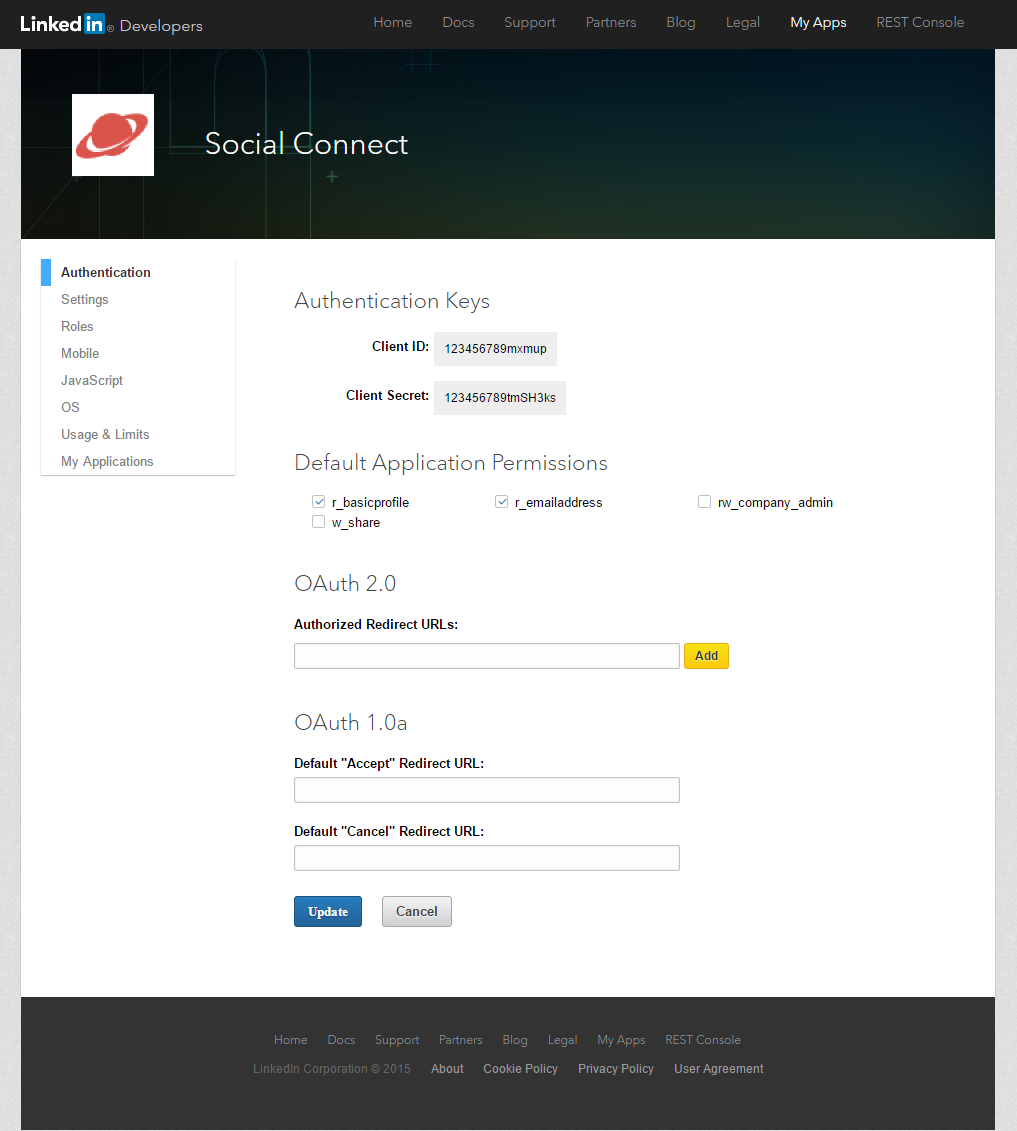Image resolution: width=1017 pixels, height=1131 pixels.
Task: Open Settings in the sidebar
Action: (84, 299)
